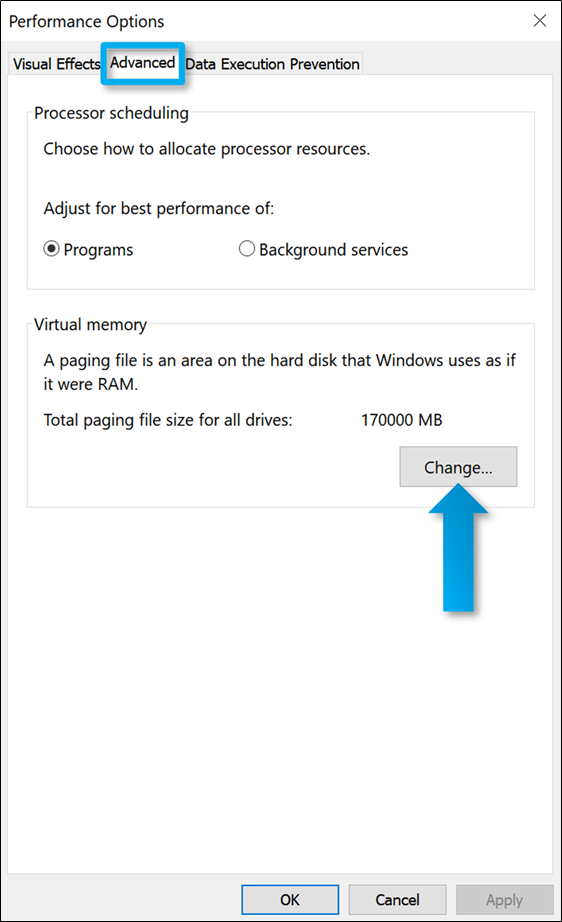
Task: Click the Performance Options title bar
Action: 265,21
